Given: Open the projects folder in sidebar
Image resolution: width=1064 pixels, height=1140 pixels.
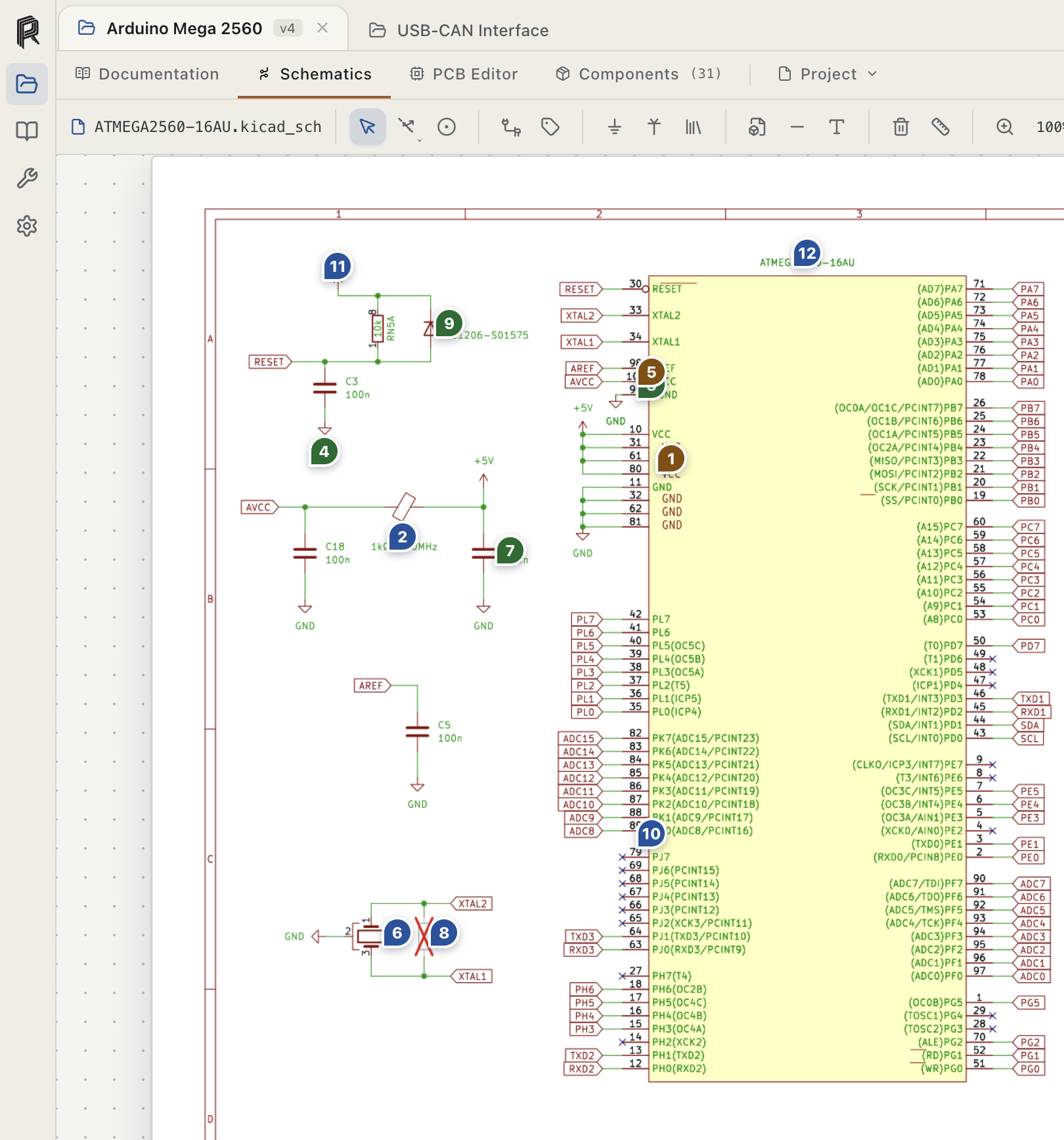Looking at the screenshot, I should [27, 84].
